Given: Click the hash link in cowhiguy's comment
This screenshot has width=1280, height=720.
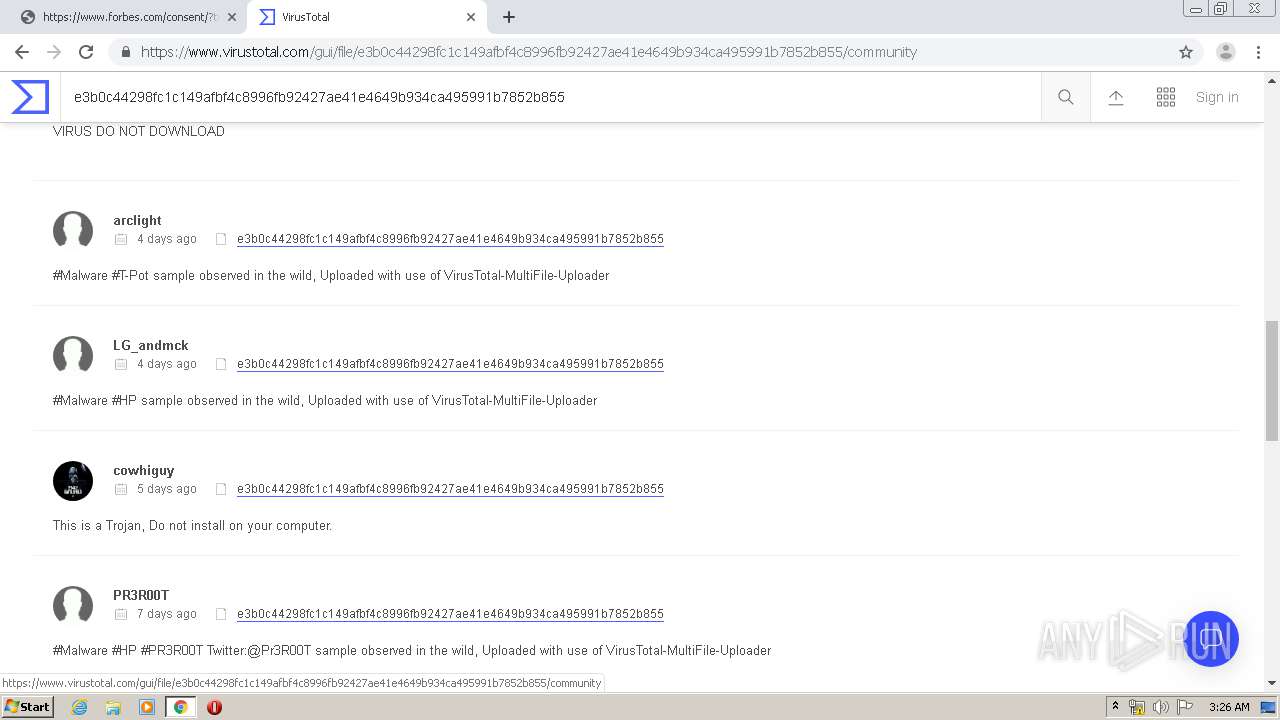Looking at the screenshot, I should point(450,489).
